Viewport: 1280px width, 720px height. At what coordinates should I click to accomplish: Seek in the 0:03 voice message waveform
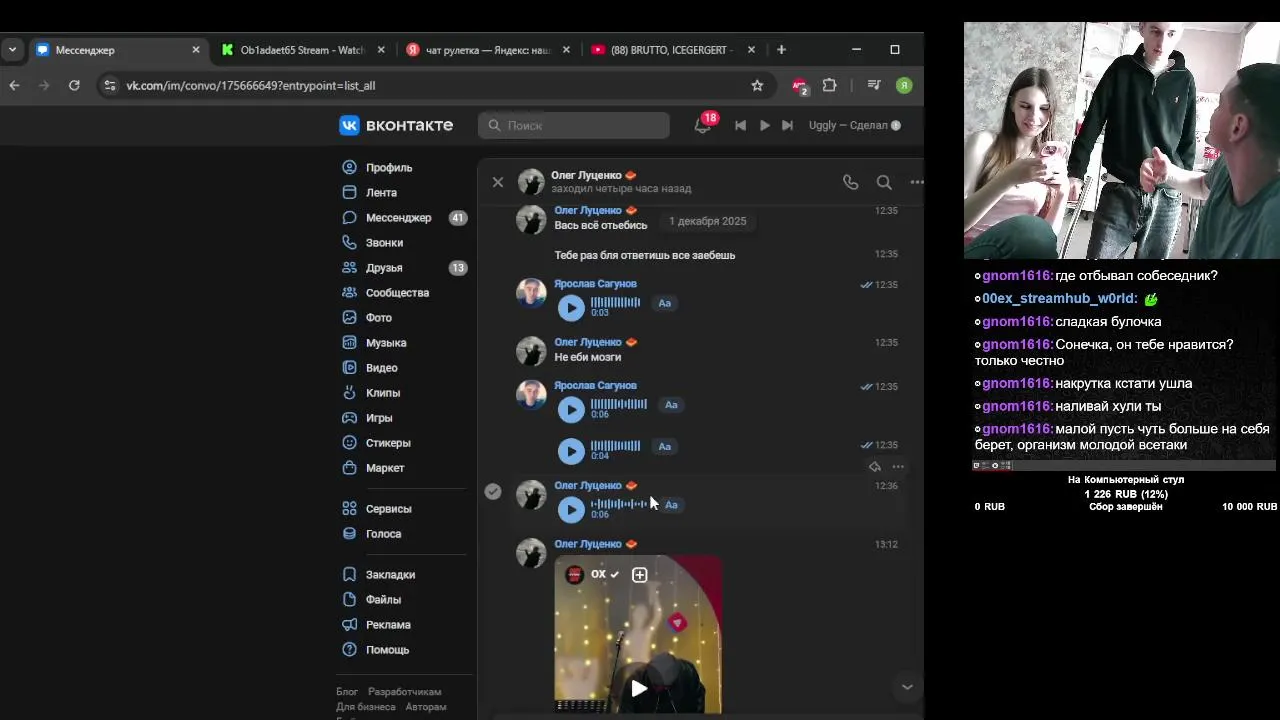pos(616,303)
